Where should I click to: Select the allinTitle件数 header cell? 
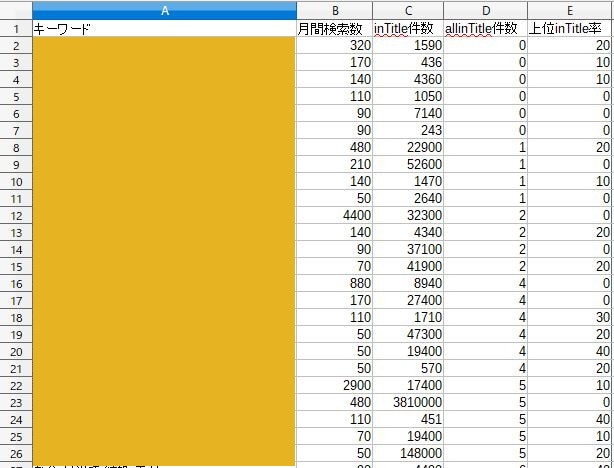tap(486, 28)
